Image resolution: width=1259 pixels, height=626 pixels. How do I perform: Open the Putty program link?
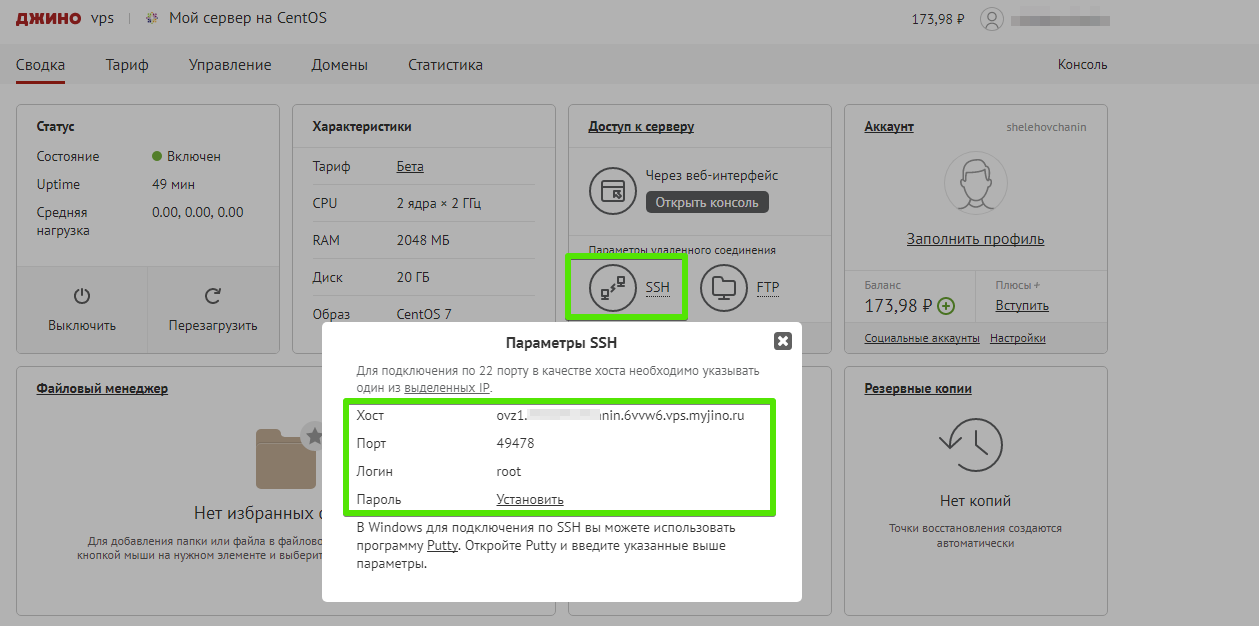click(442, 546)
